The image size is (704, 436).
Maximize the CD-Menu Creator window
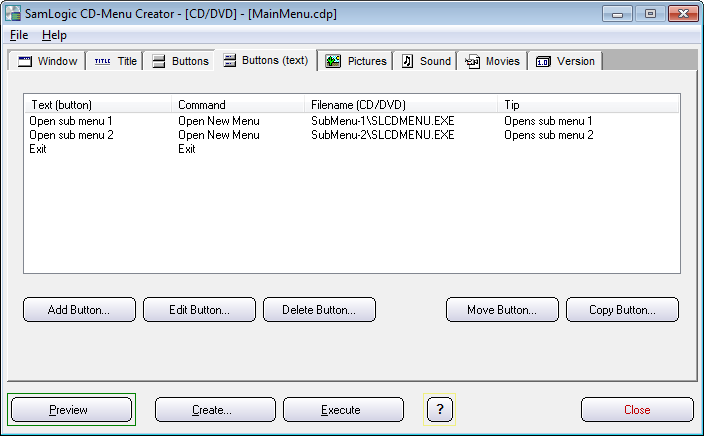coord(650,14)
